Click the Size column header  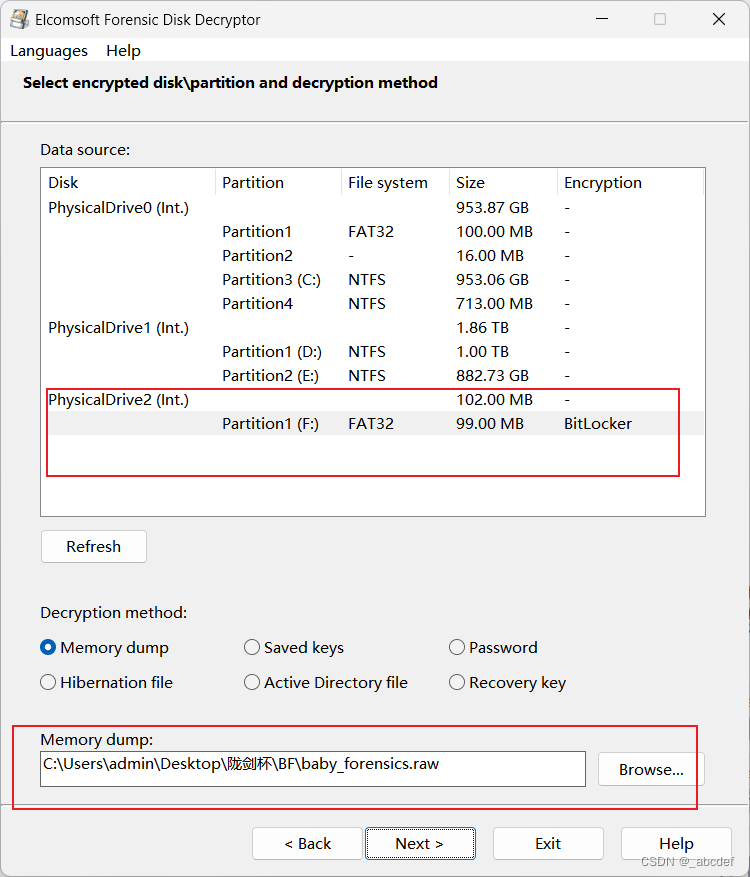(503, 182)
